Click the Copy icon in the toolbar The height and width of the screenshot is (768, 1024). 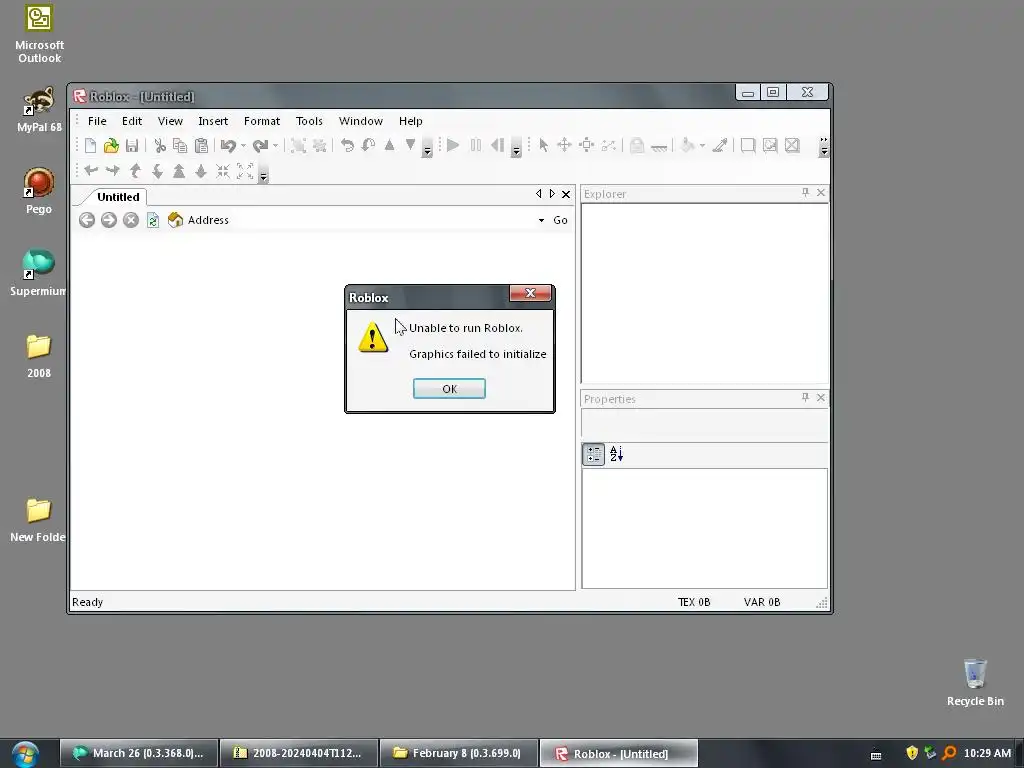(x=180, y=146)
